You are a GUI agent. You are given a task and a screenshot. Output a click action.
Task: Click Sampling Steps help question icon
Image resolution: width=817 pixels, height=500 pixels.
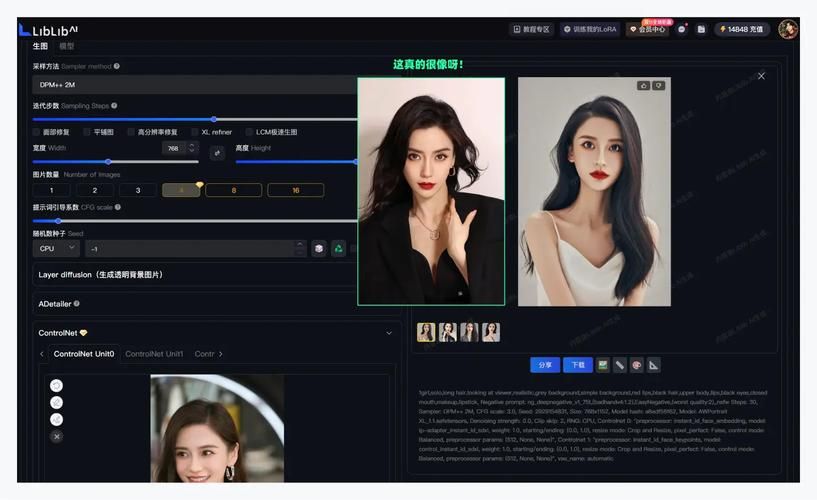pos(114,106)
